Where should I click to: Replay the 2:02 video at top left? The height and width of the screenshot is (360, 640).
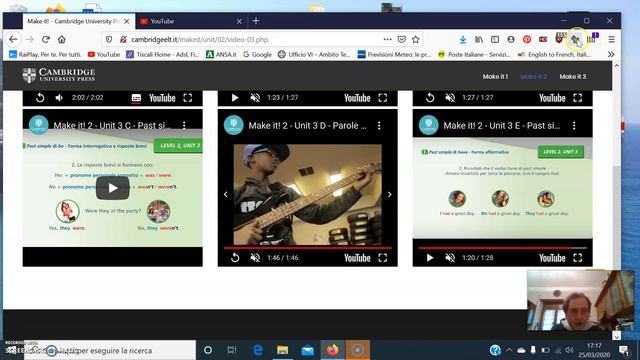(x=40, y=98)
